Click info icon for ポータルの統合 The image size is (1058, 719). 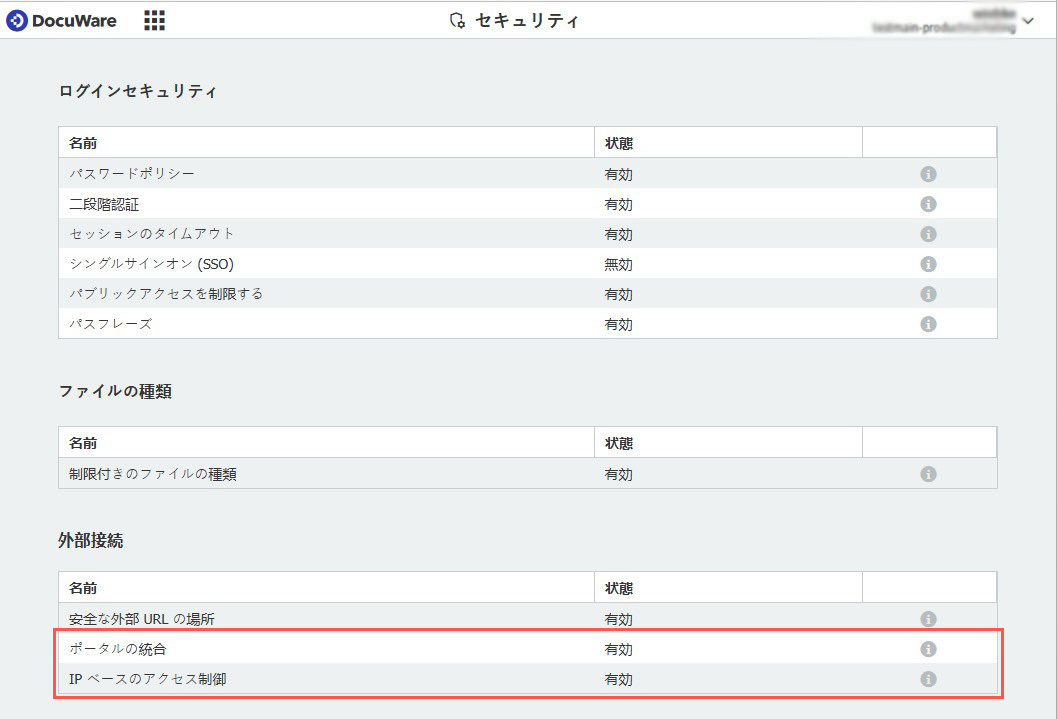coord(927,649)
